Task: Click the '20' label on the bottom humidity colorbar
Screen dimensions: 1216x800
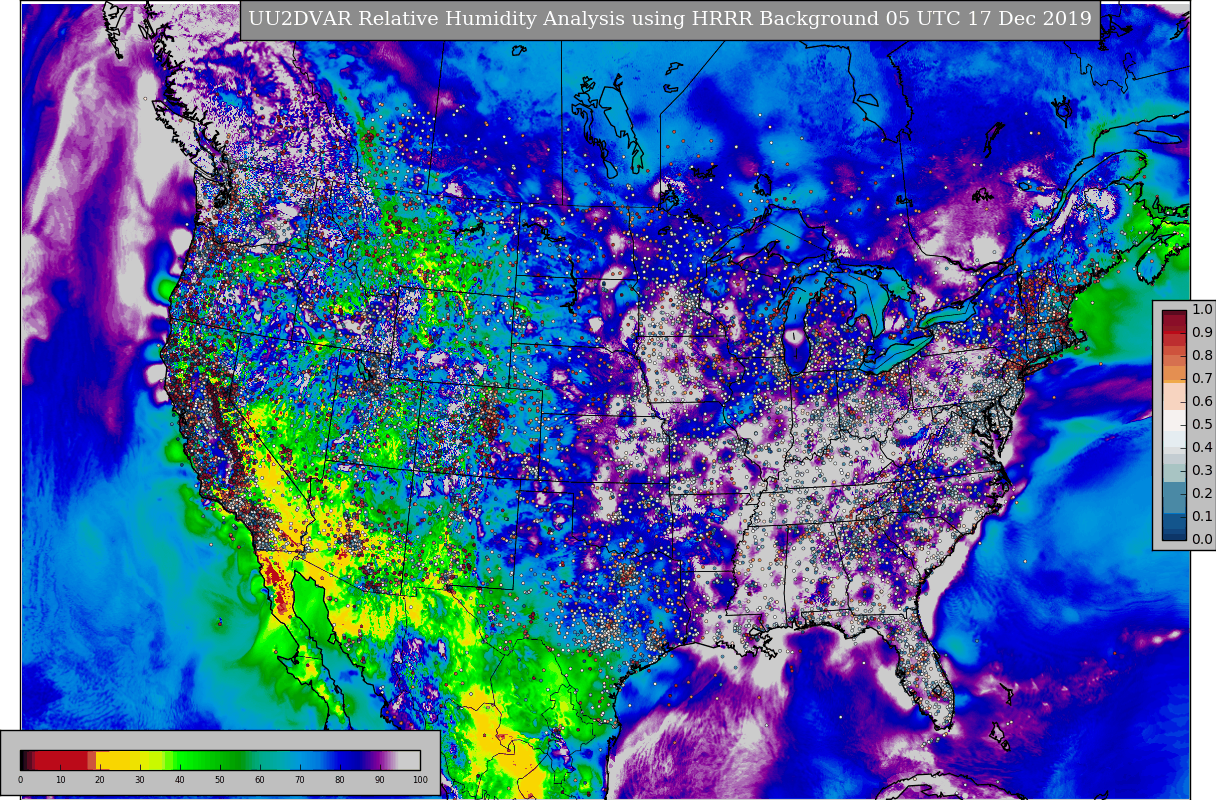Action: click(100, 780)
